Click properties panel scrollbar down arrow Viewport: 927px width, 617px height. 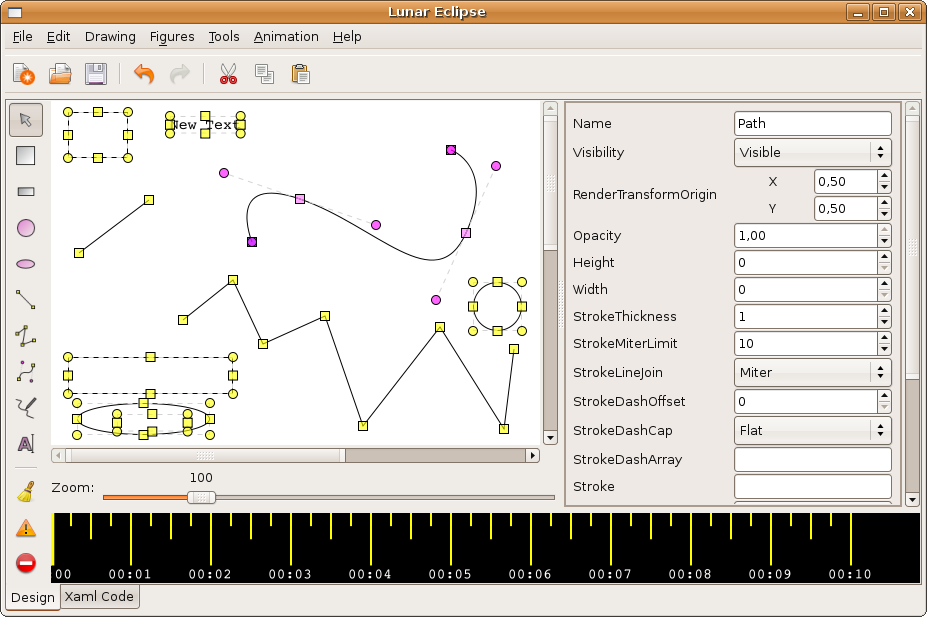tap(912, 500)
